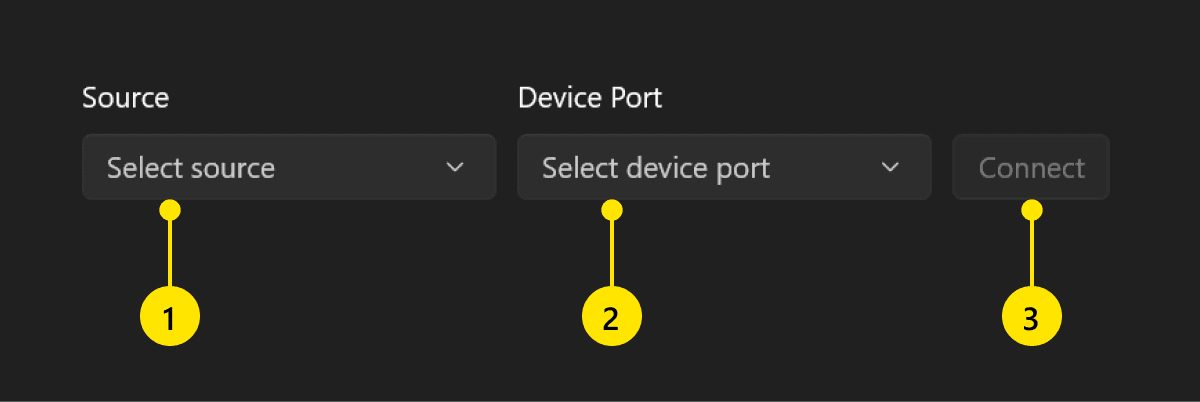Click the small yellow dot below Device Port dropdown

pos(612,210)
